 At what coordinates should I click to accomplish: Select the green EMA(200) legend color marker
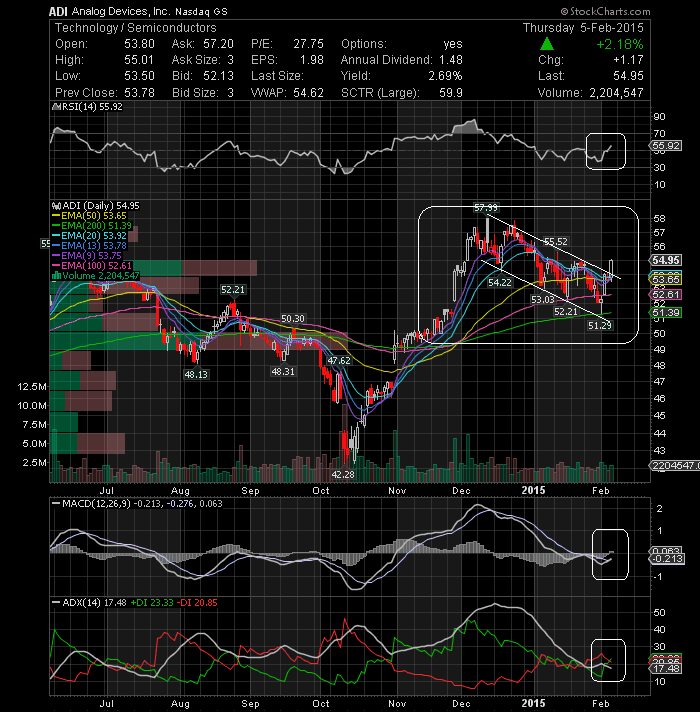(x=56, y=226)
